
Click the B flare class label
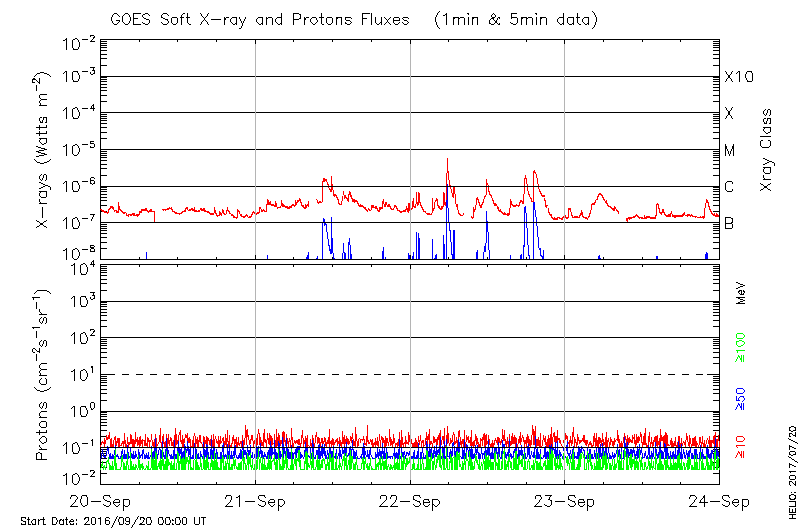click(x=729, y=223)
